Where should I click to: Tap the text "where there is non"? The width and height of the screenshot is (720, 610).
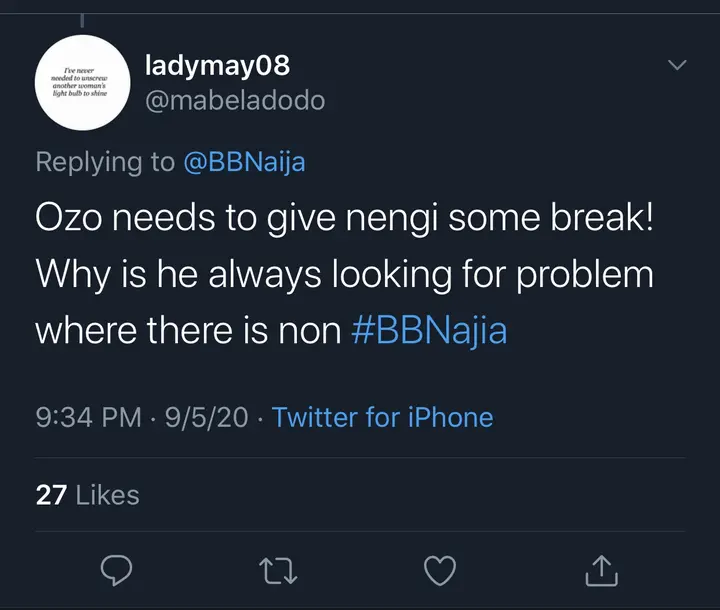(x=188, y=329)
